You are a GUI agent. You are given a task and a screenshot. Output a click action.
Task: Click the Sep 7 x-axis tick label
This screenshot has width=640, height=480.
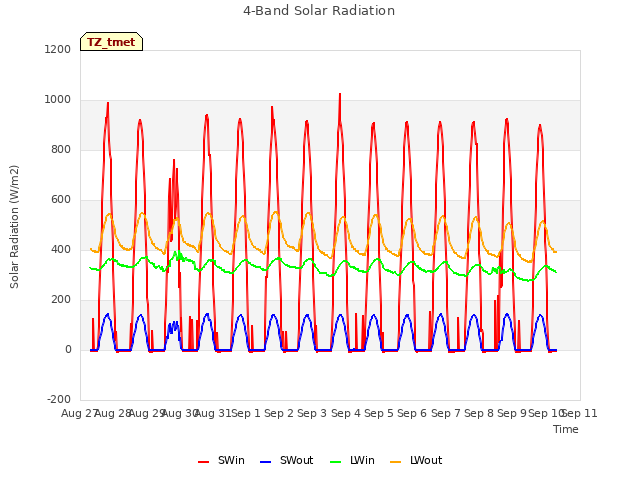click(x=446, y=413)
